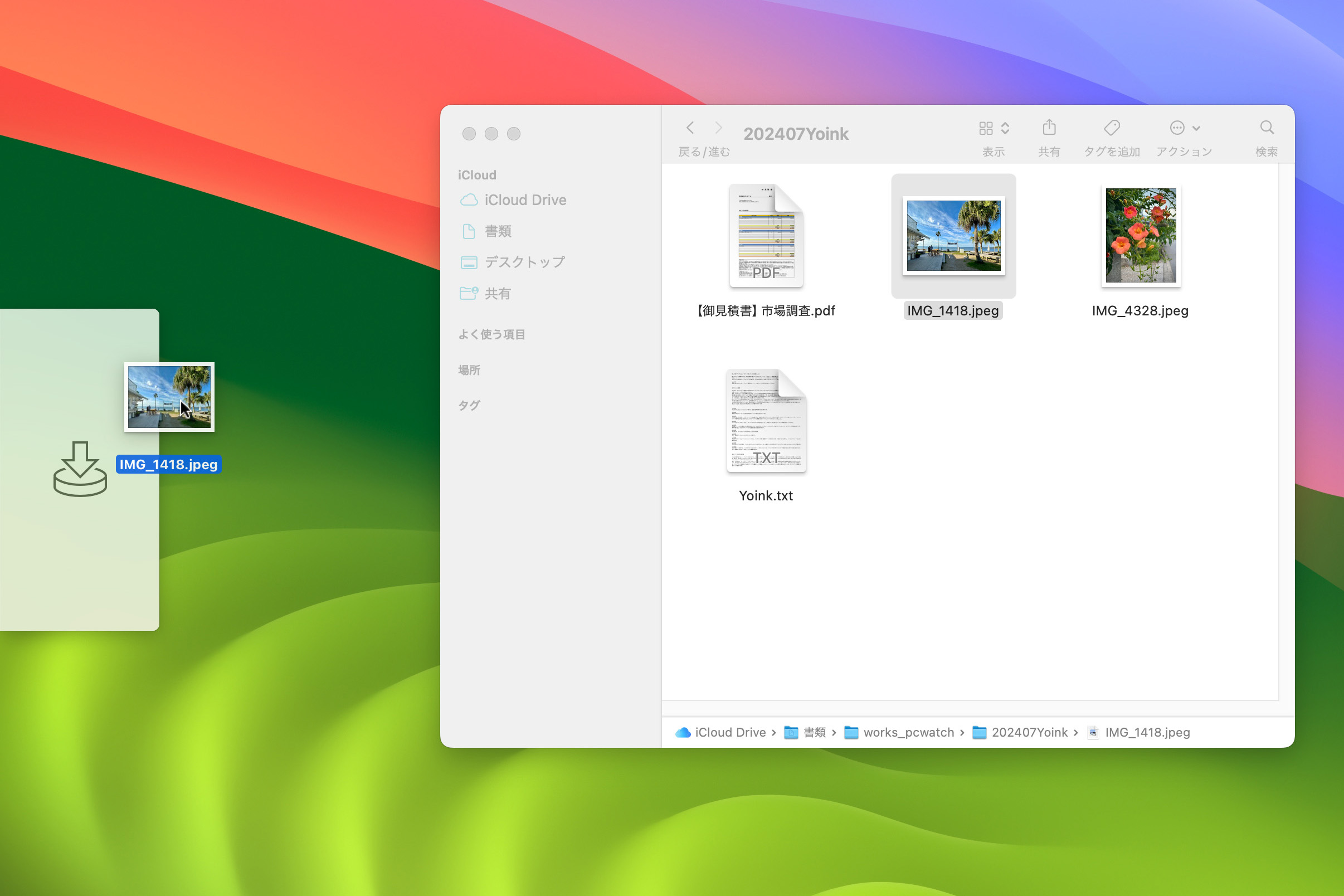This screenshot has width=1344, height=896.
Task: Click Yoink's download drop-zone icon
Action: (80, 469)
